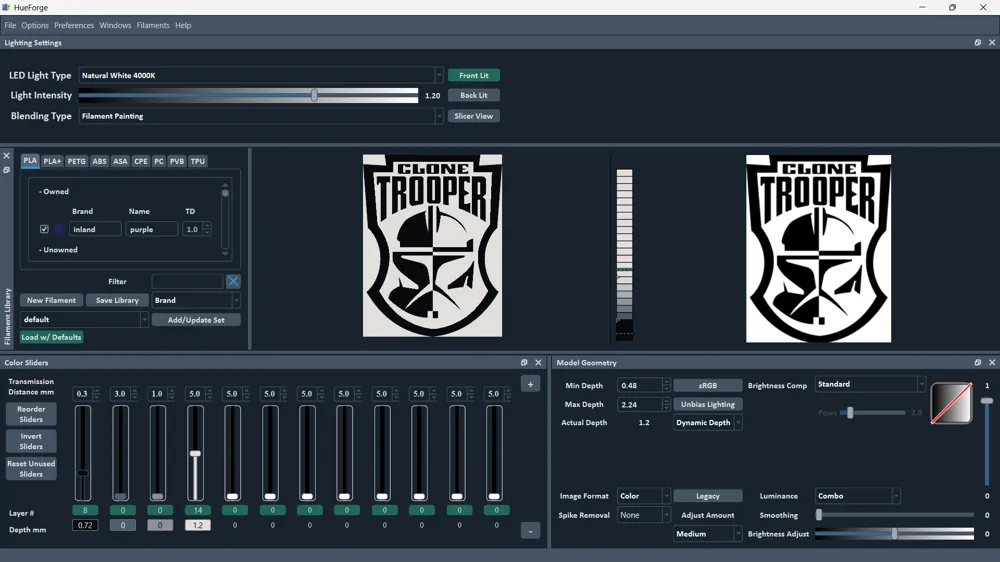Open the default filament set dropdown
The width and height of the screenshot is (1000, 562).
point(84,320)
